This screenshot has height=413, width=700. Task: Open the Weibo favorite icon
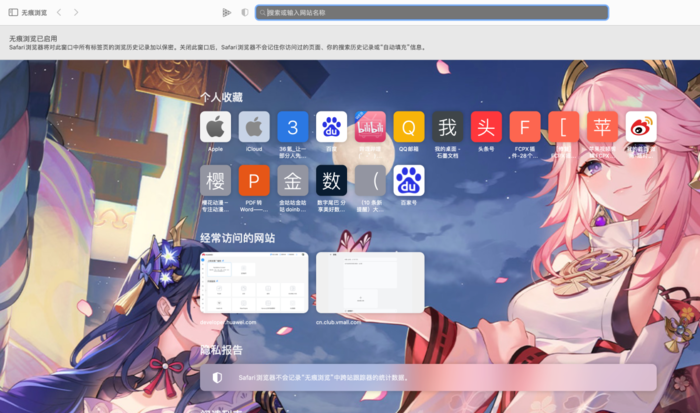pyautogui.click(x=641, y=127)
